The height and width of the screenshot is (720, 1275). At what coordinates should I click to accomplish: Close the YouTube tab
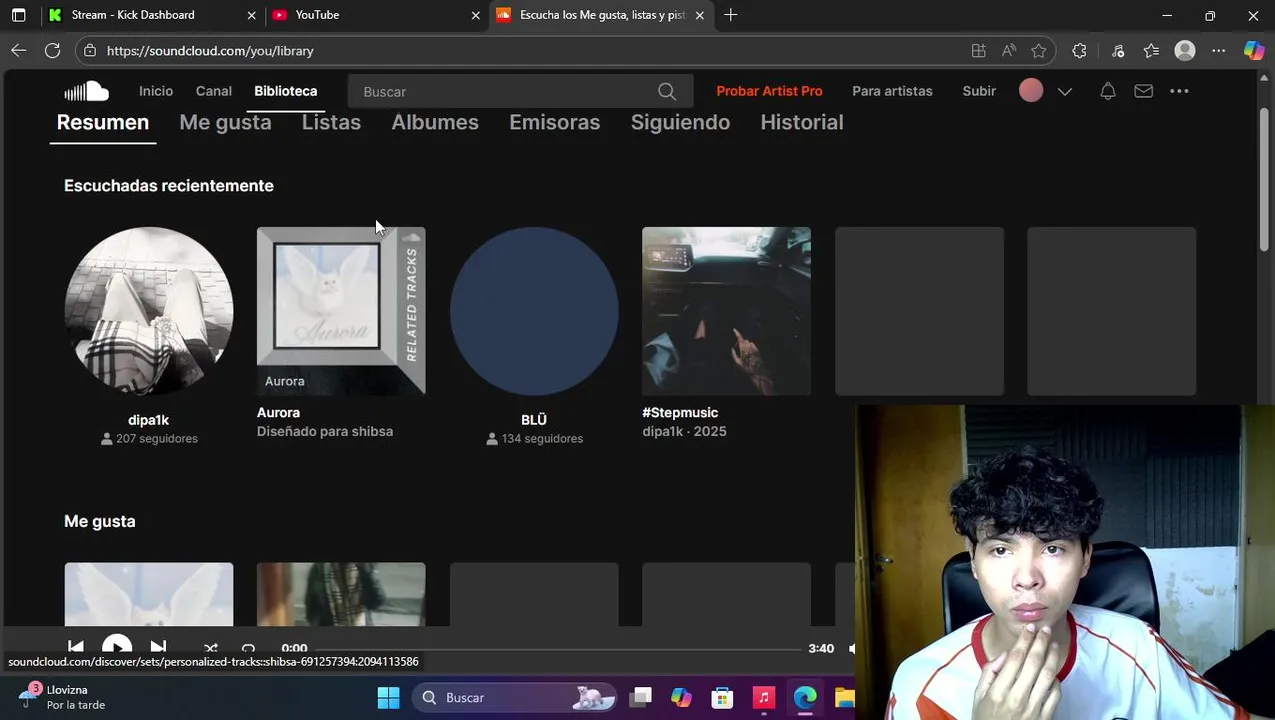pyautogui.click(x=476, y=15)
